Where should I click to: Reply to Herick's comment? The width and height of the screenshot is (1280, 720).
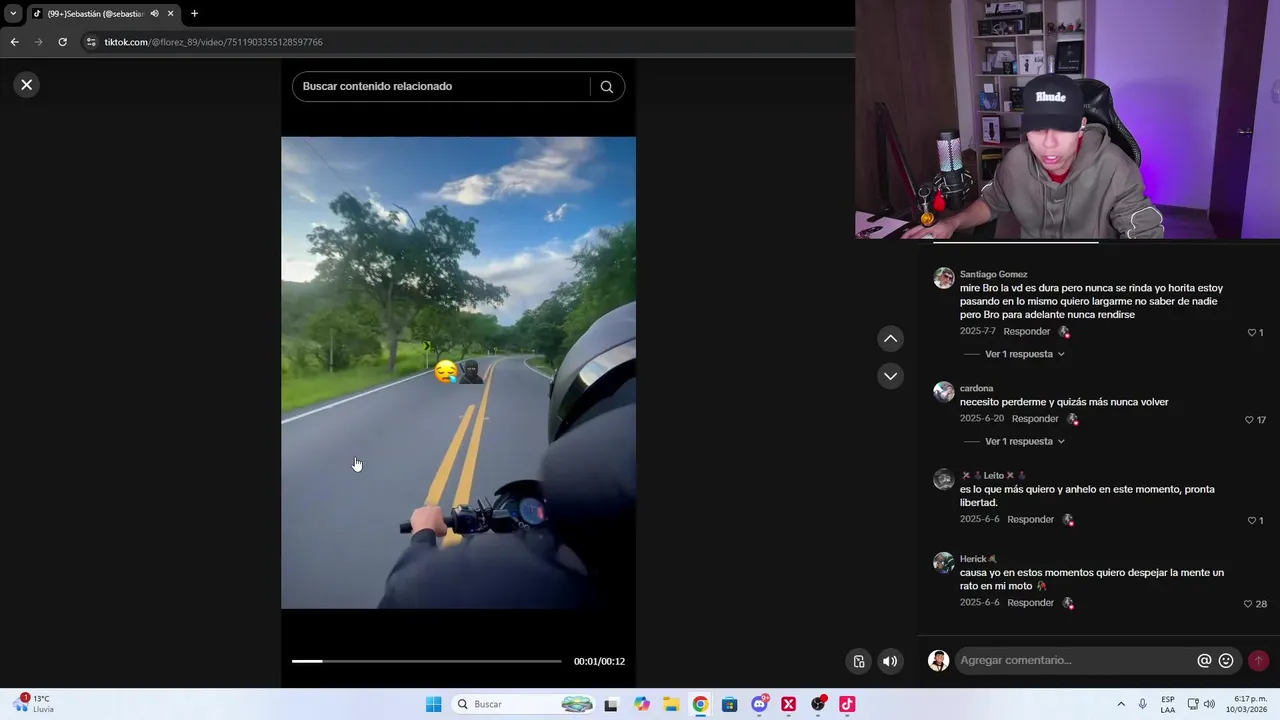click(1030, 603)
